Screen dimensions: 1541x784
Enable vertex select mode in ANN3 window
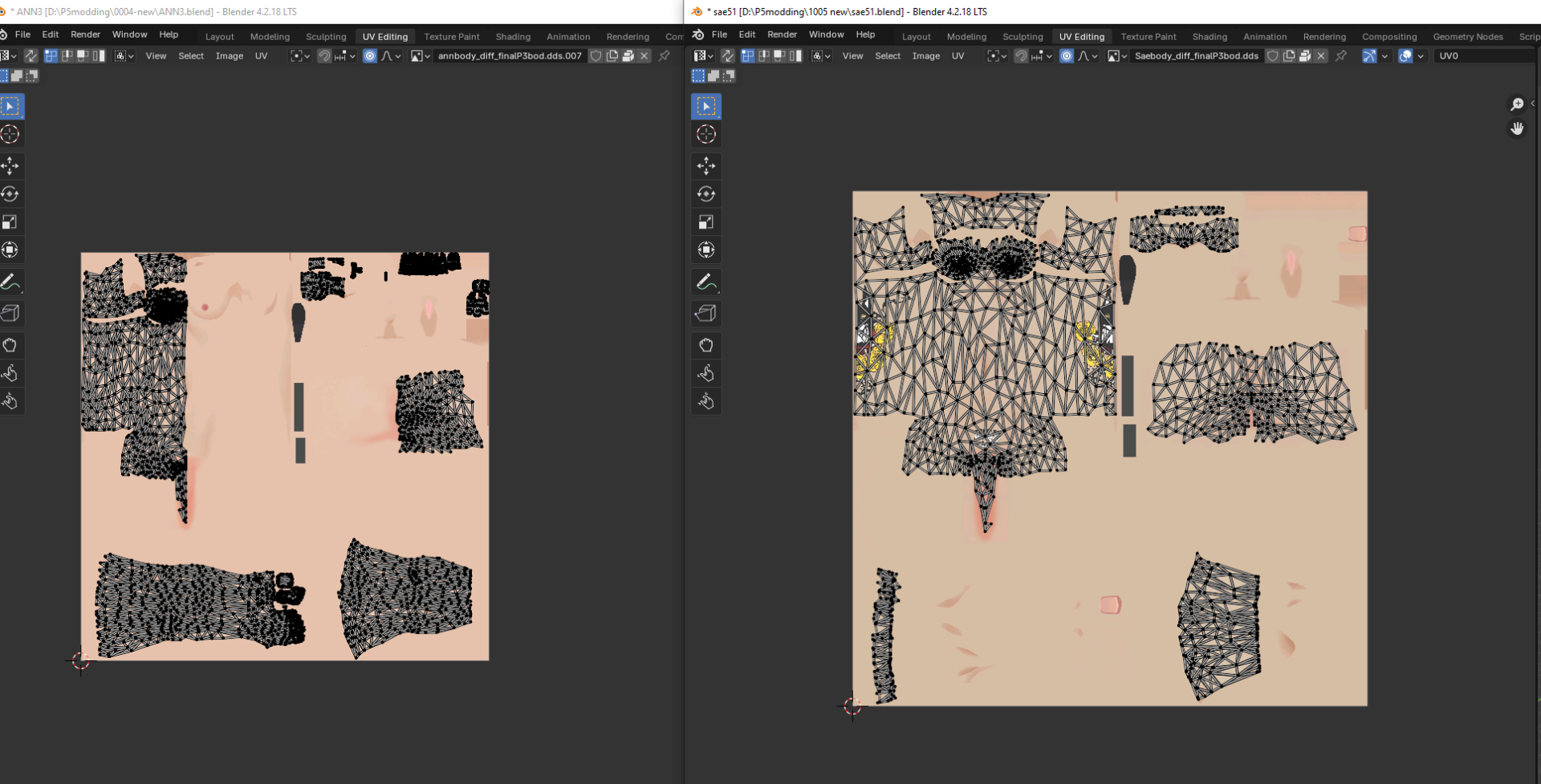tap(51, 56)
